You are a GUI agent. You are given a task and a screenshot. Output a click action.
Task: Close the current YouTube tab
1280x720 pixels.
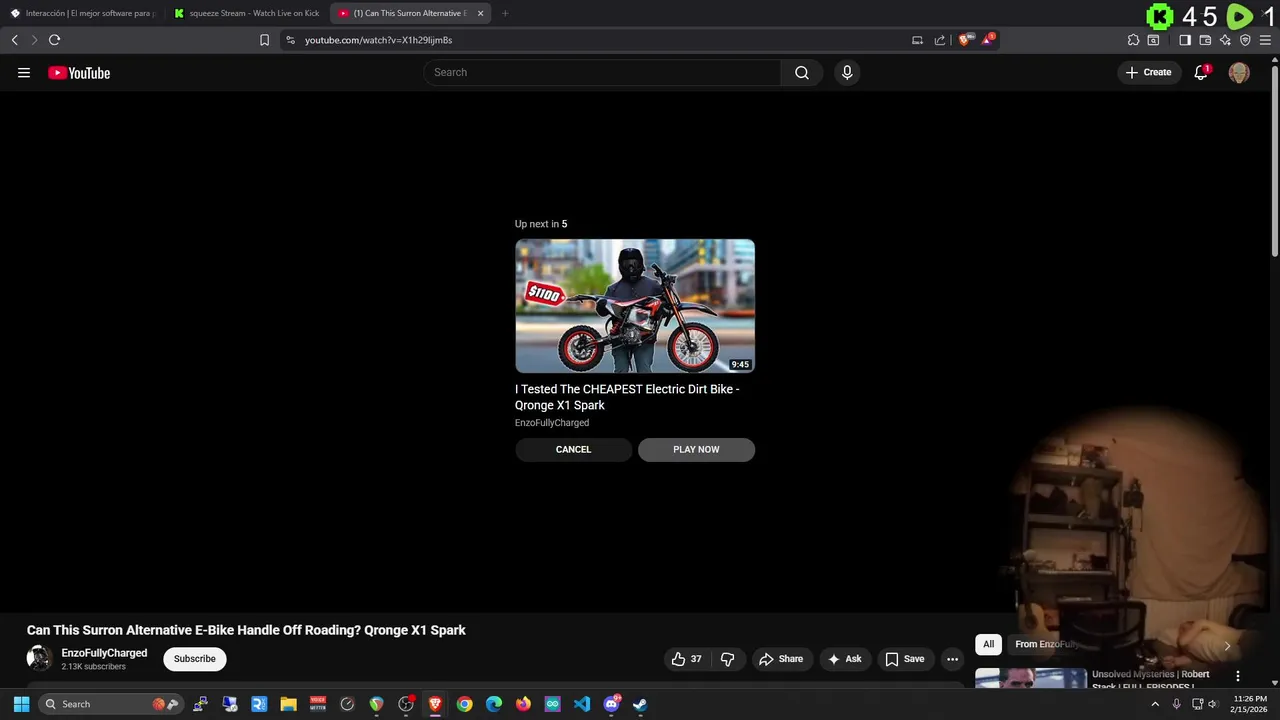tap(480, 13)
